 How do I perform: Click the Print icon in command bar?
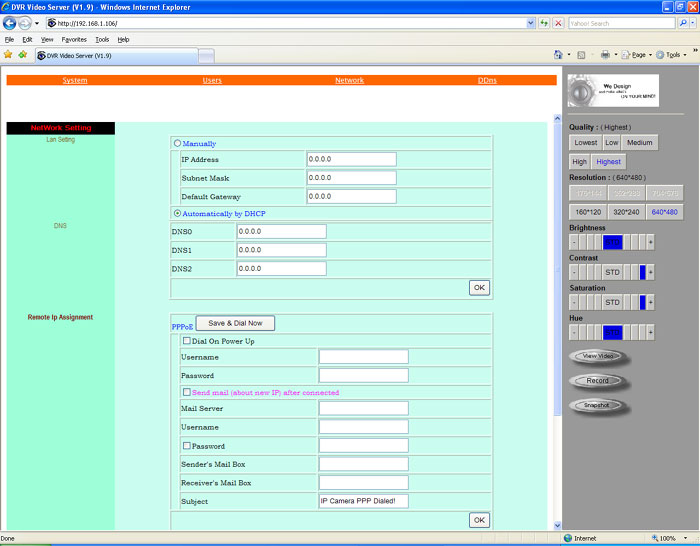click(605, 55)
